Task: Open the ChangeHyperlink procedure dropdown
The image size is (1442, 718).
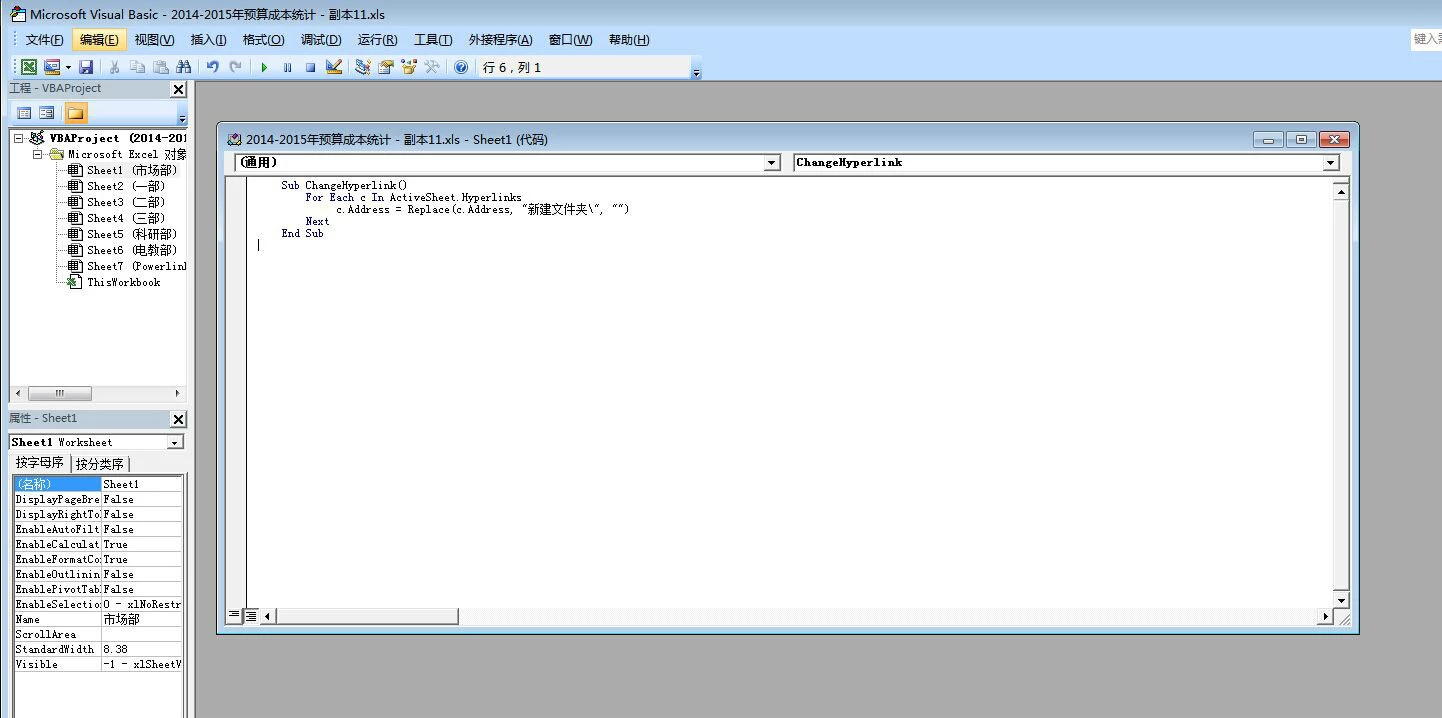Action: pyautogui.click(x=1330, y=162)
